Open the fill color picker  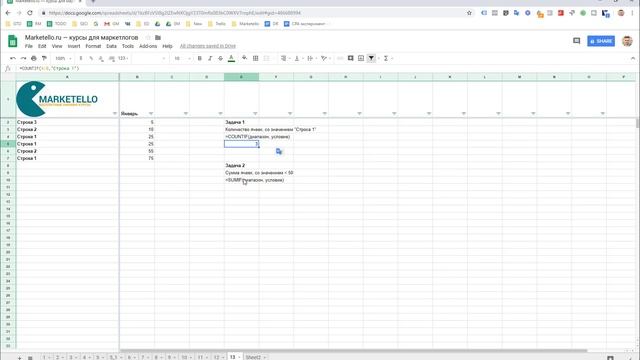pyautogui.click(x=244, y=58)
